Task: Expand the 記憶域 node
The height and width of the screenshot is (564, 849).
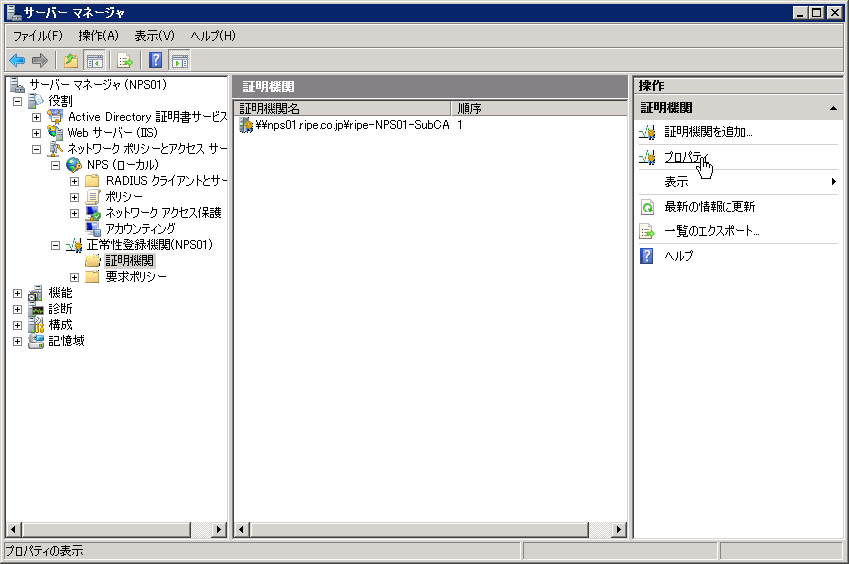Action: (x=17, y=342)
